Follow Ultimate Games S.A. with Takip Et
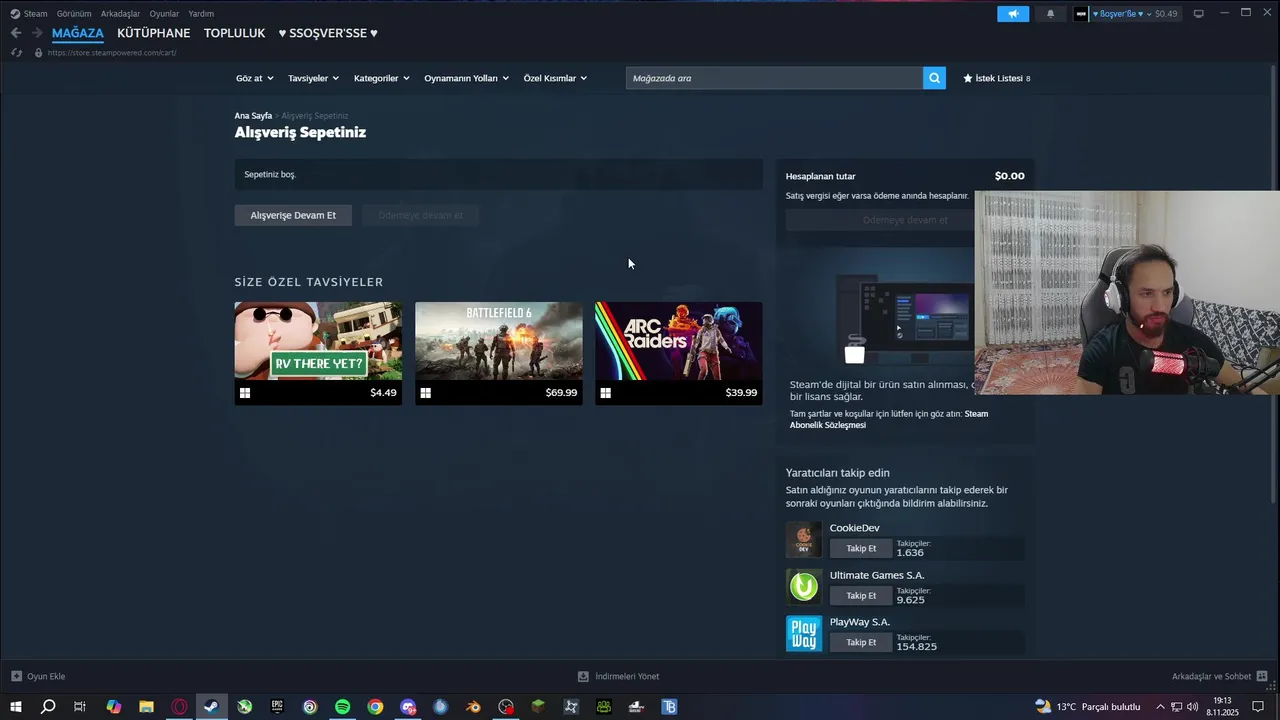The width and height of the screenshot is (1280, 720). 861,595
